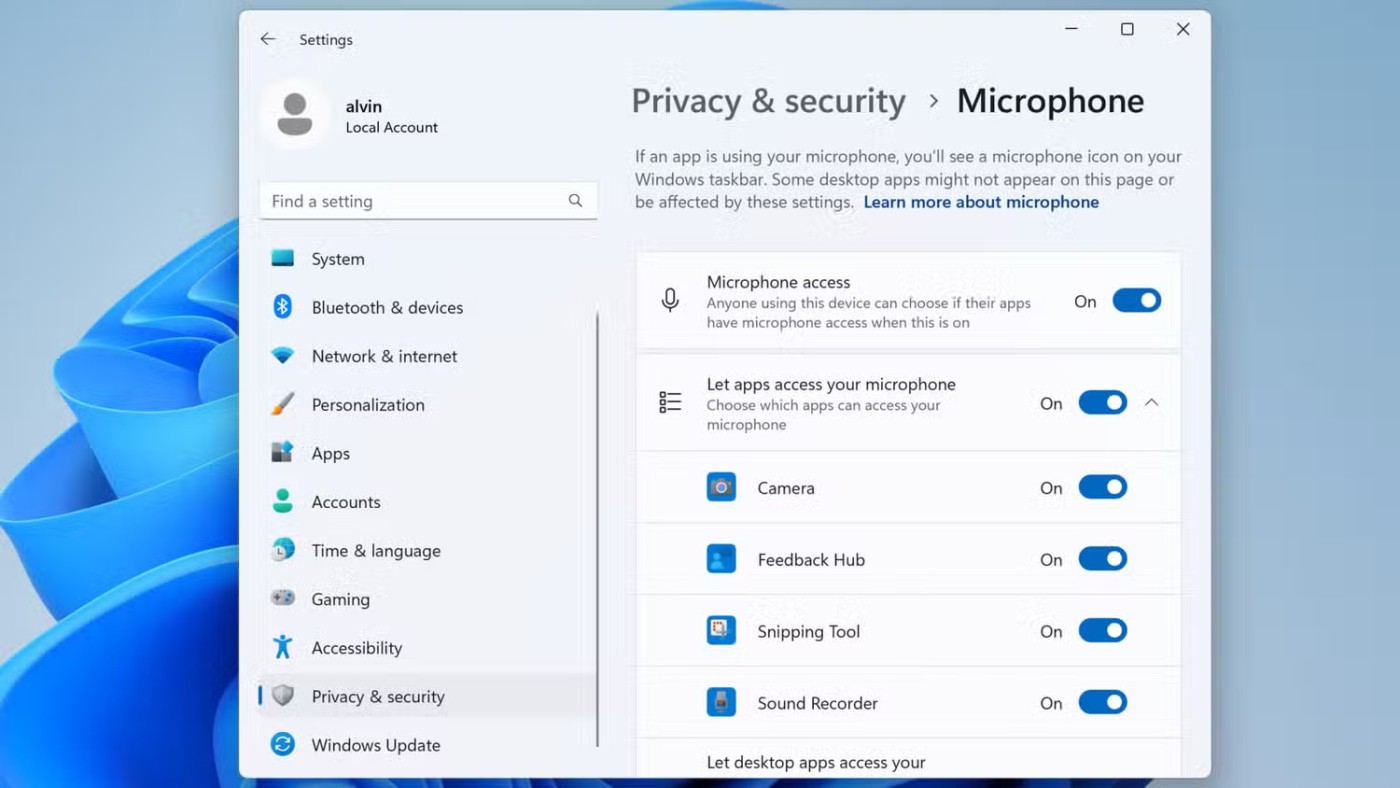The width and height of the screenshot is (1400, 788).
Task: Click the Privacy & security breadcrumb
Action: coord(768,101)
